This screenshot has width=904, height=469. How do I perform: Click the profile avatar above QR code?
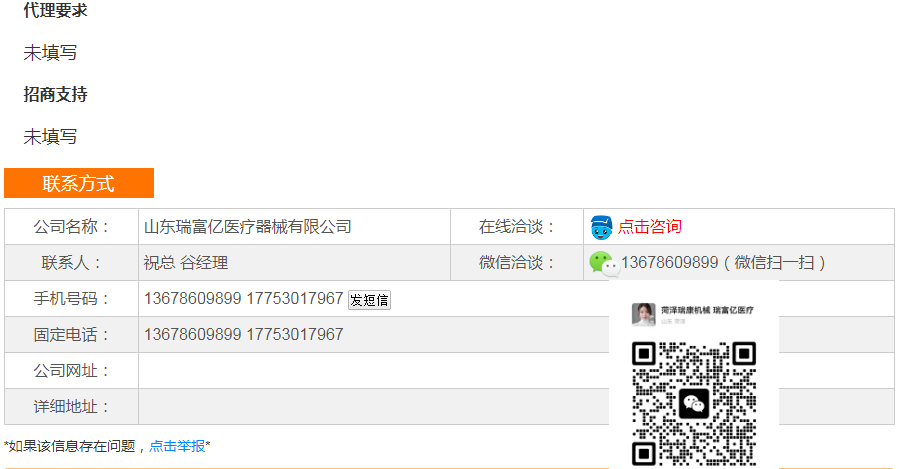(643, 314)
